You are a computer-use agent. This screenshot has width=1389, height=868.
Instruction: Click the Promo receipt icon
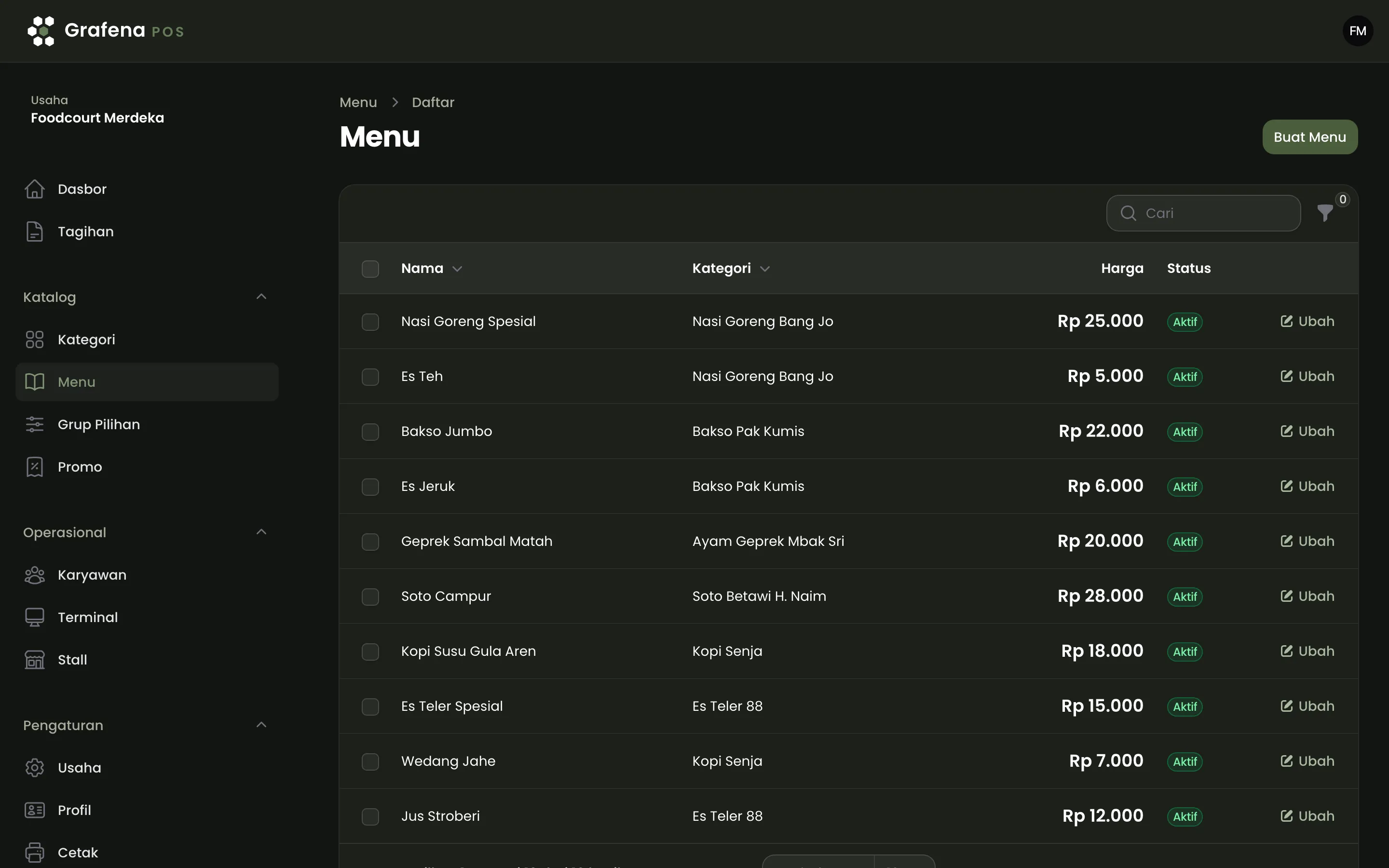coord(34,467)
